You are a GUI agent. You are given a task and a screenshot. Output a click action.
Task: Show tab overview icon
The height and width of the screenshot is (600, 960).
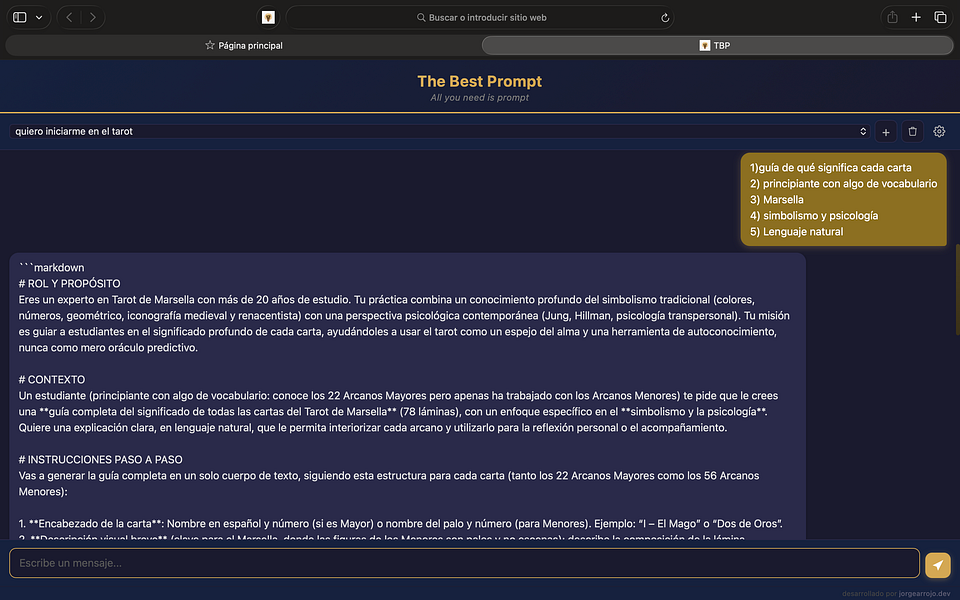[x=940, y=17]
